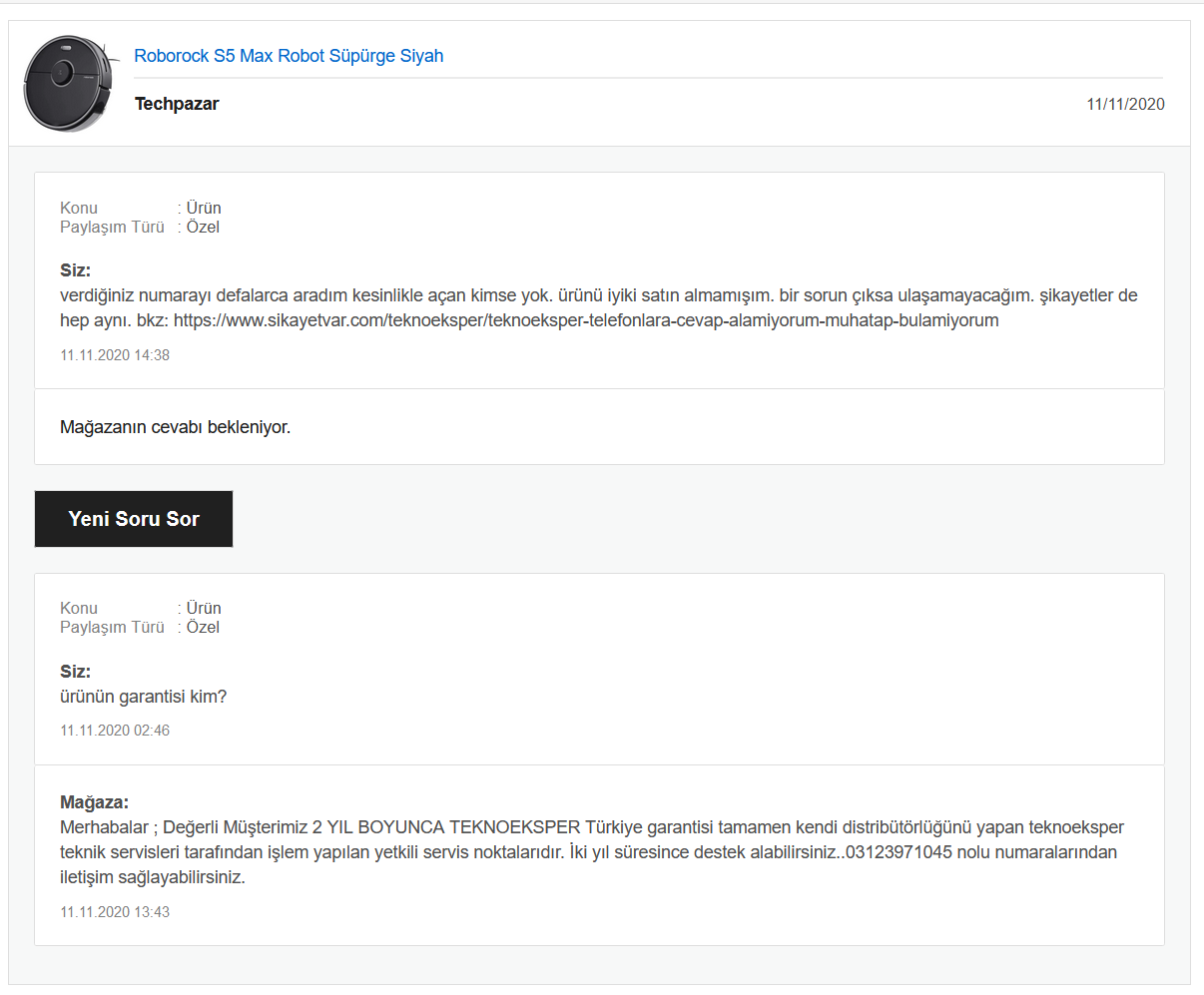Screen dimensions: 1204x995
Task: Click the timestamp 11.11.2020 14:38
Action: tap(115, 355)
